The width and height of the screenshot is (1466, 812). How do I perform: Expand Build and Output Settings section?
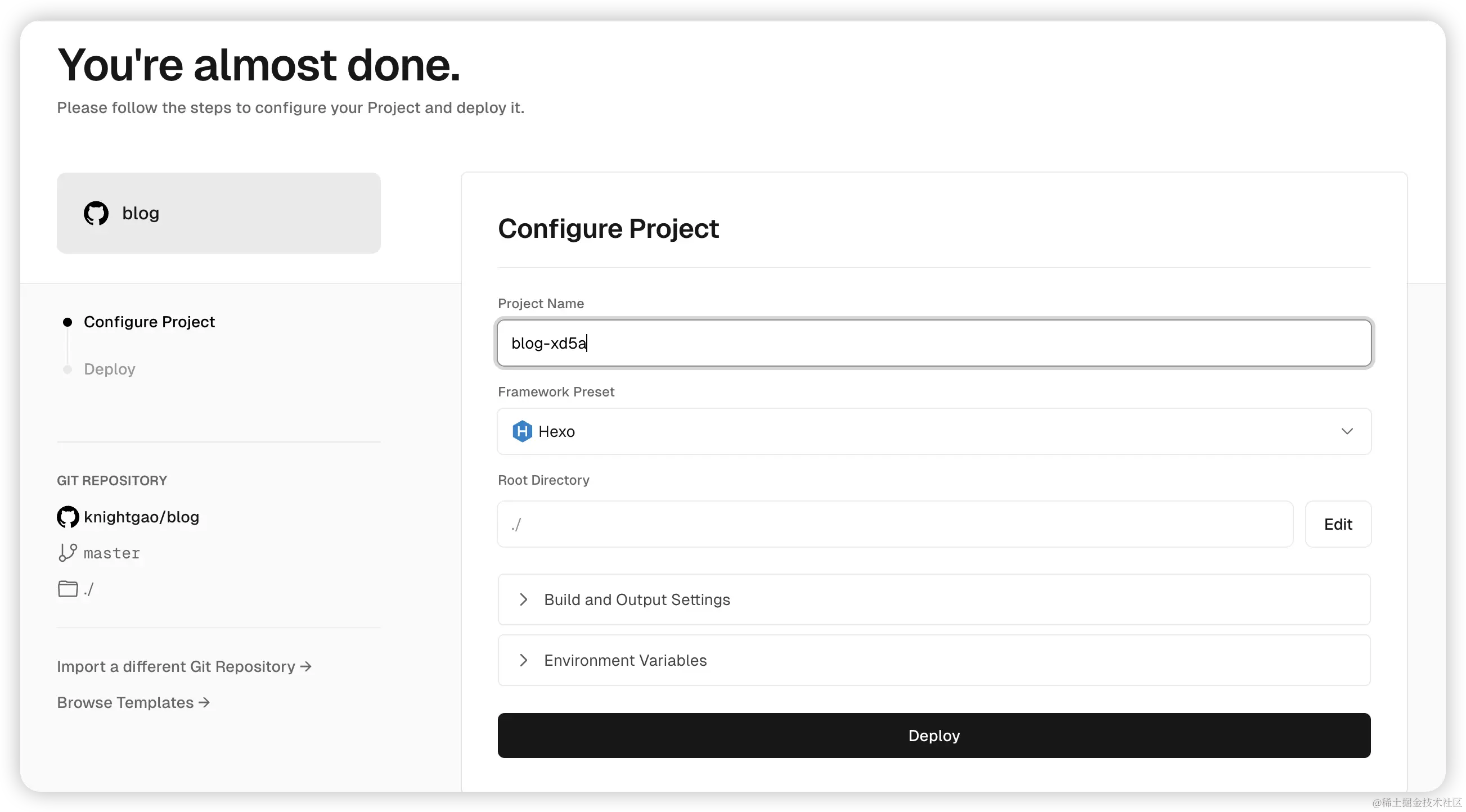pos(636,600)
